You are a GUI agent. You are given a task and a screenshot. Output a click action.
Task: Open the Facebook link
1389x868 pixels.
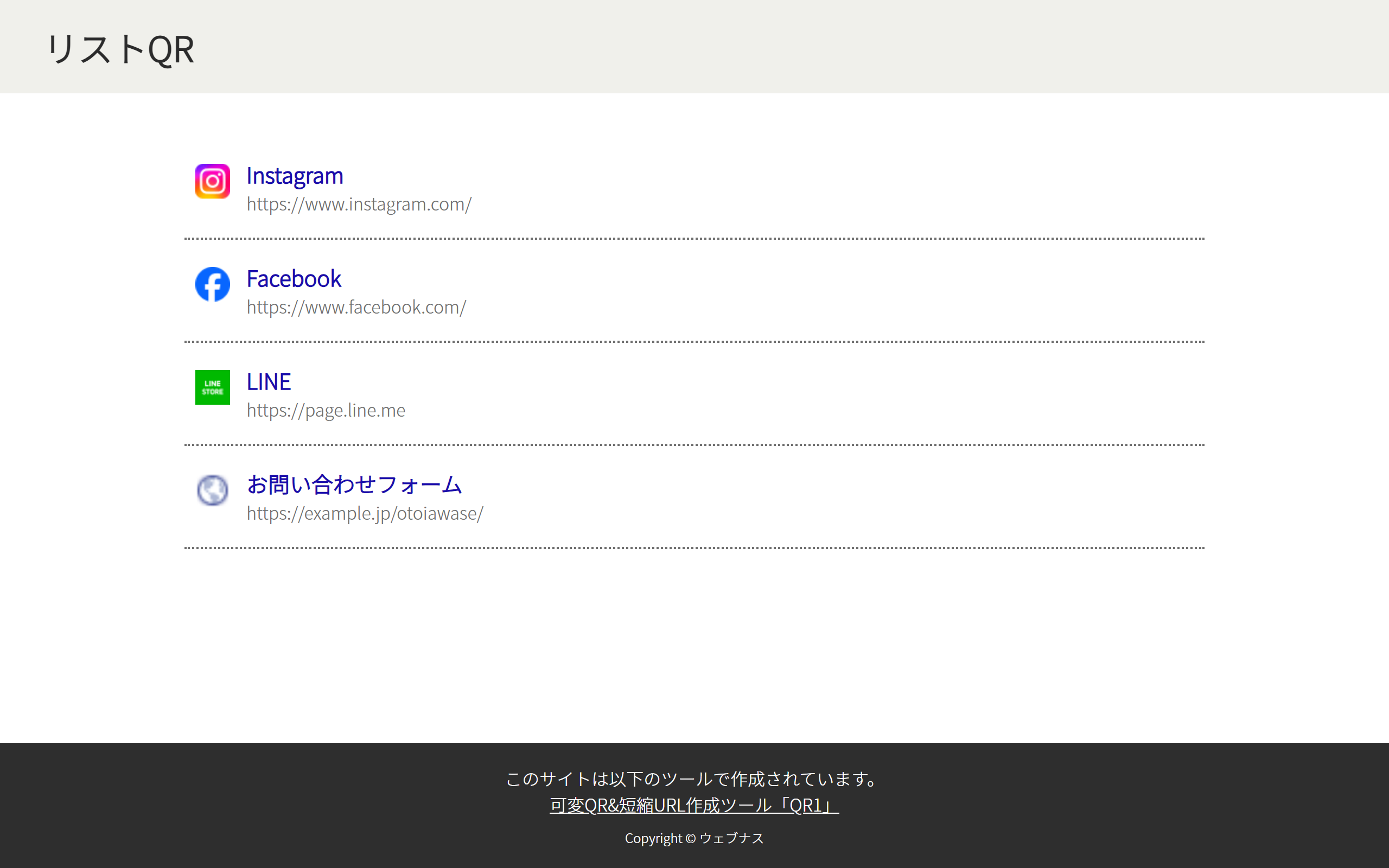[294, 279]
